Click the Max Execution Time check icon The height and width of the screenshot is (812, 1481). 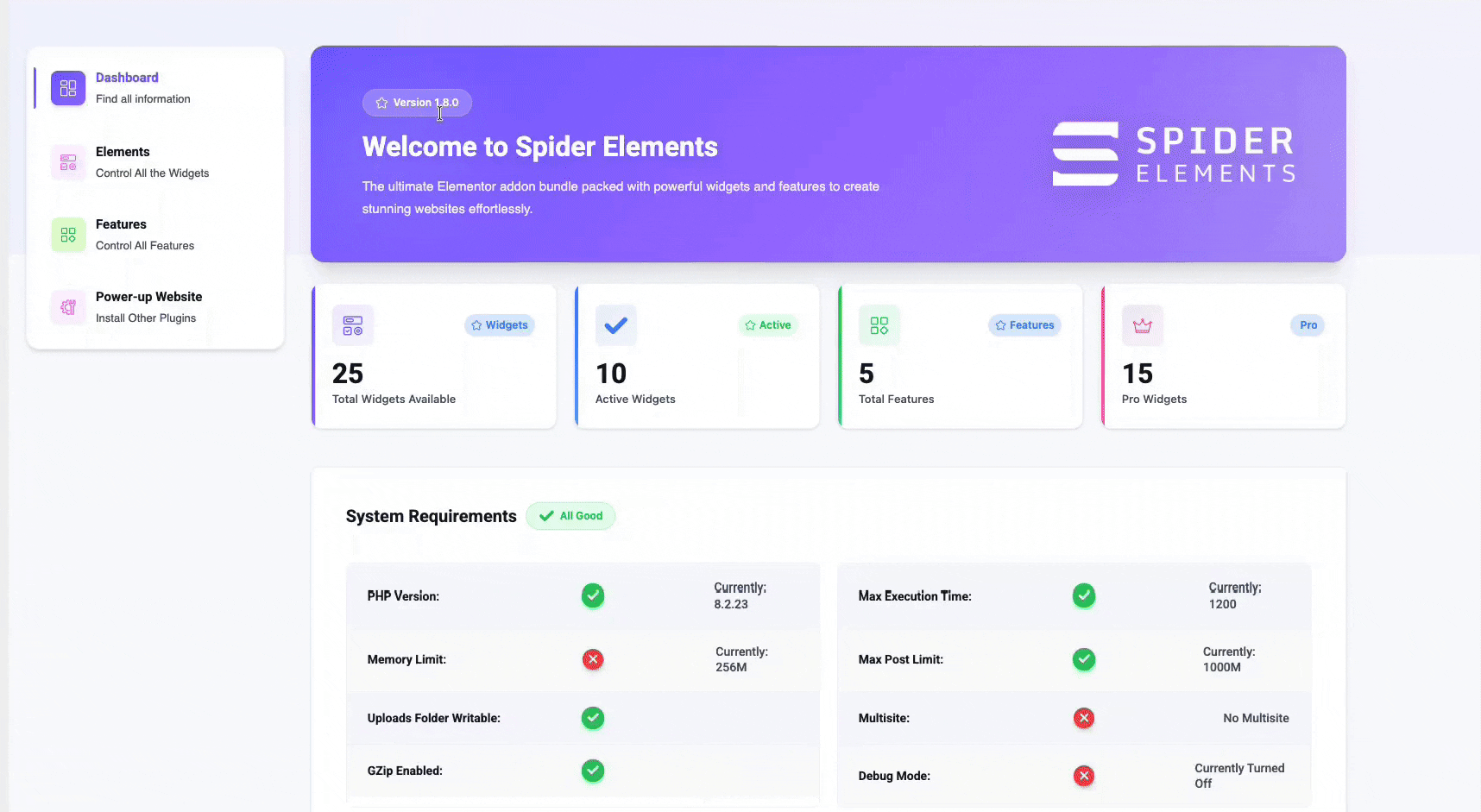[1084, 595]
